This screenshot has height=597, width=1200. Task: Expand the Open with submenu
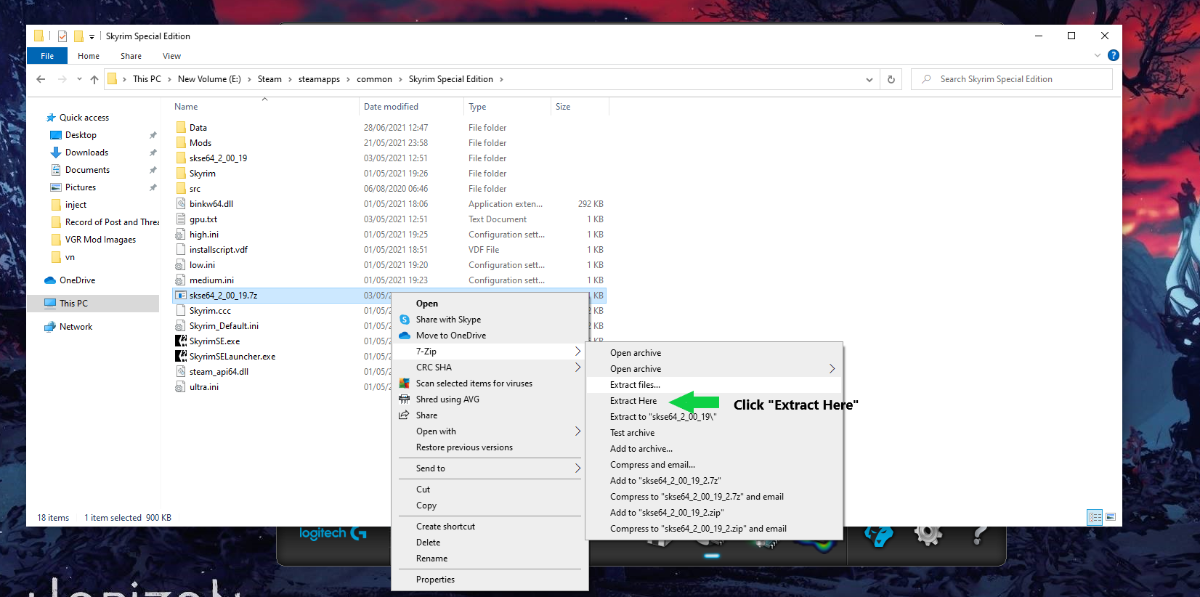tap(490, 431)
